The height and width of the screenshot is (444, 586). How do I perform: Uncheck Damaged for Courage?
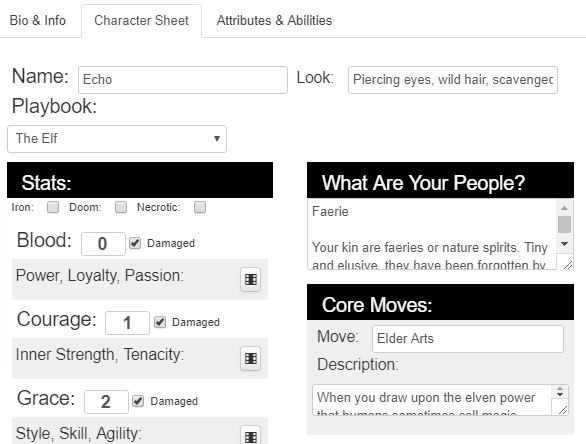[x=160, y=322]
